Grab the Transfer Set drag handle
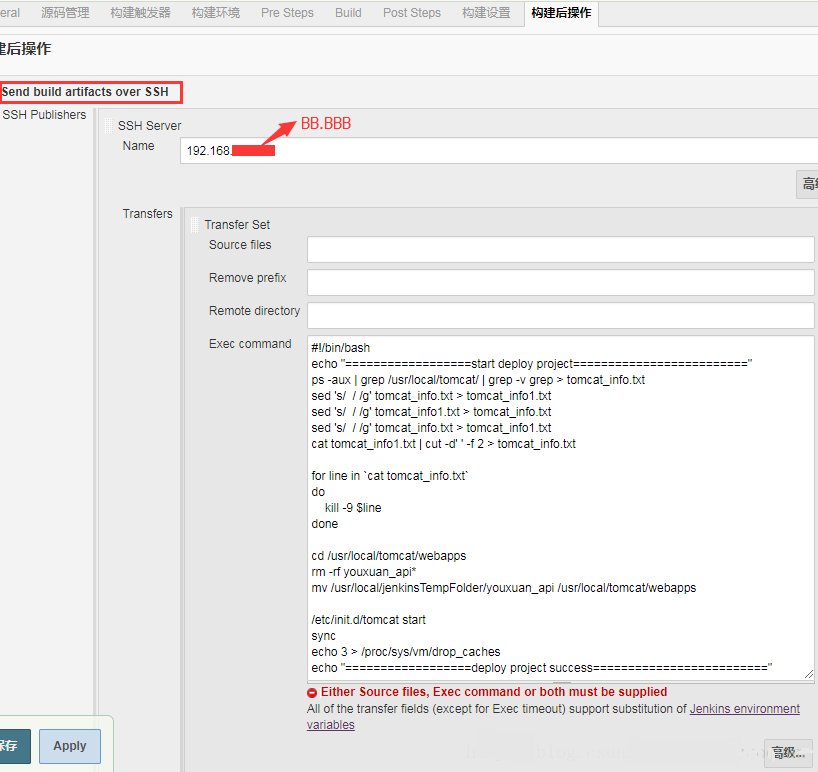This screenshot has width=818, height=772. 195,225
